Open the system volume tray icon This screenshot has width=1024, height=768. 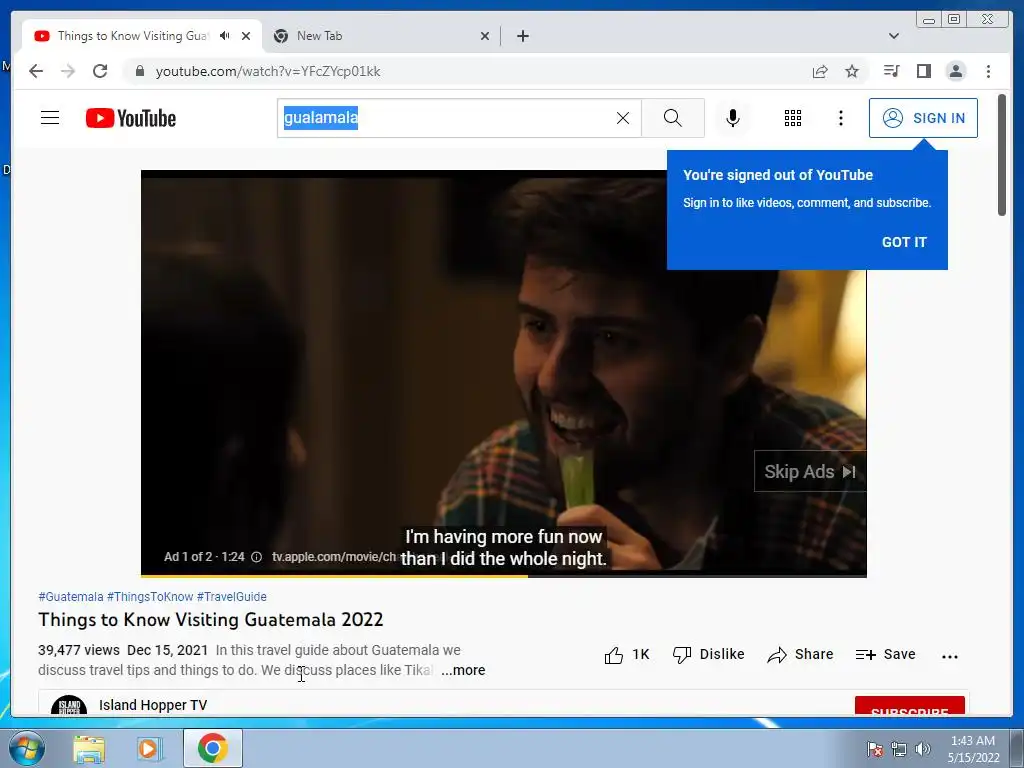pos(923,749)
